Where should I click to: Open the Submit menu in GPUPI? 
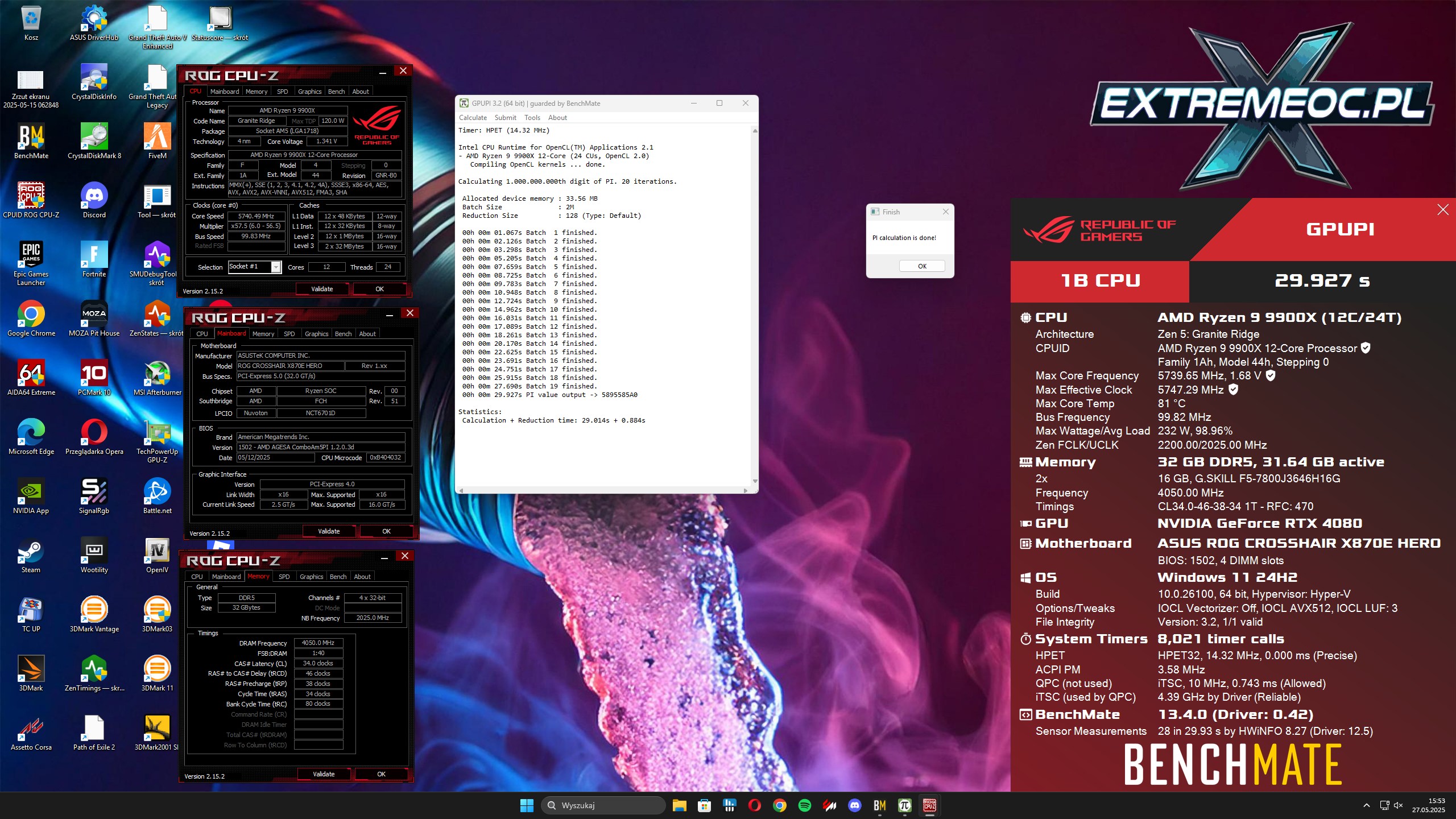pos(505,118)
